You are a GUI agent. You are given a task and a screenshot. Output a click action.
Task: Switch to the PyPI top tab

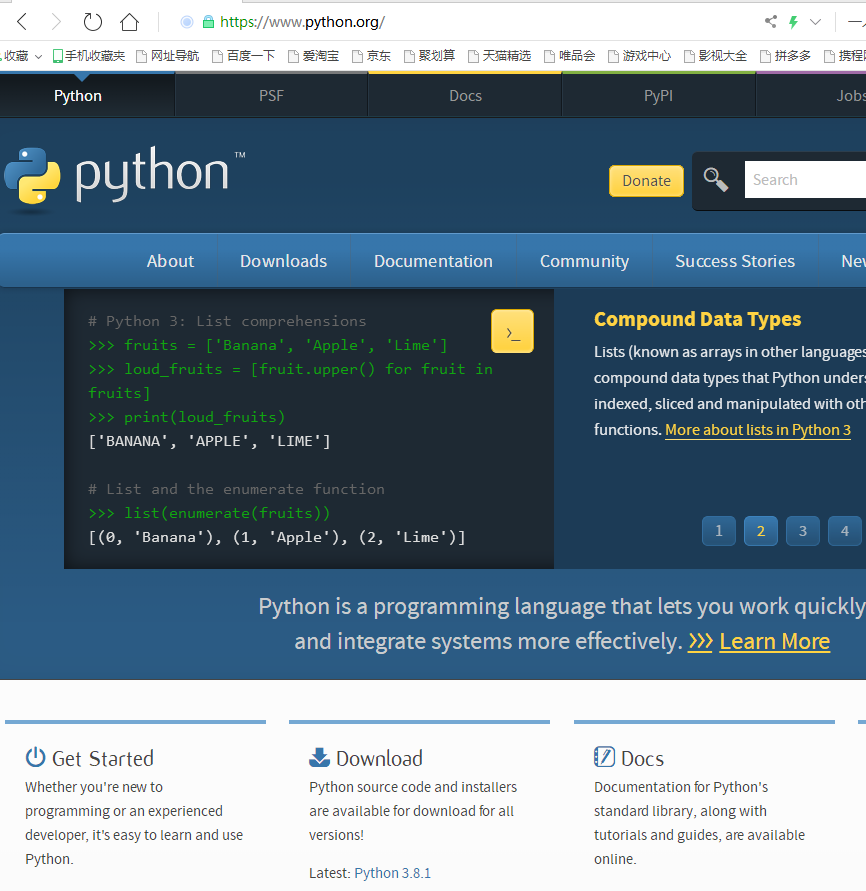coord(659,95)
